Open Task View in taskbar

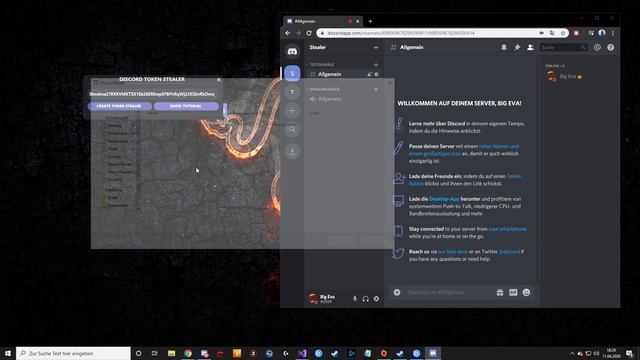click(x=155, y=353)
